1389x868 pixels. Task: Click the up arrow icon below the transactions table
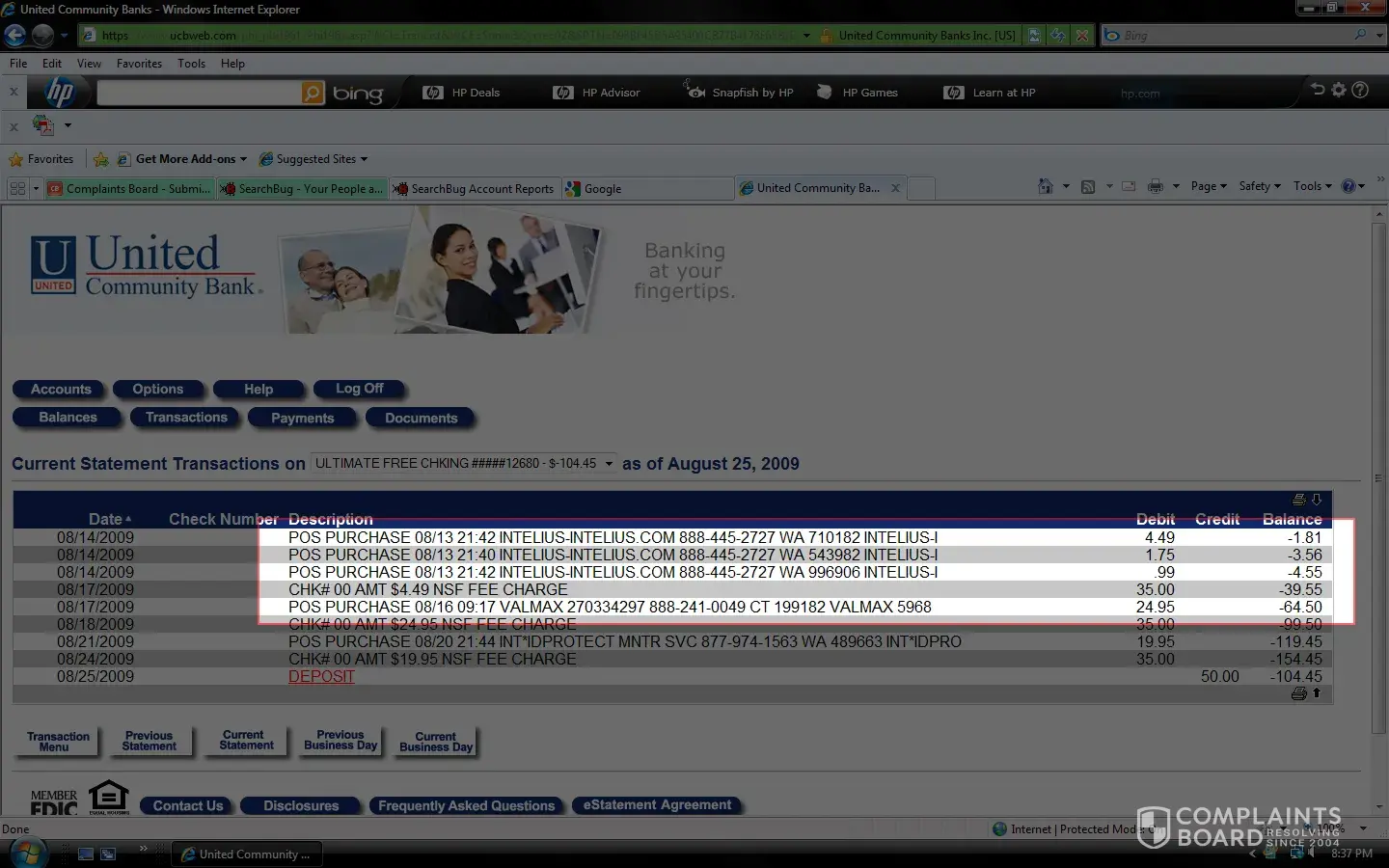coord(1316,693)
